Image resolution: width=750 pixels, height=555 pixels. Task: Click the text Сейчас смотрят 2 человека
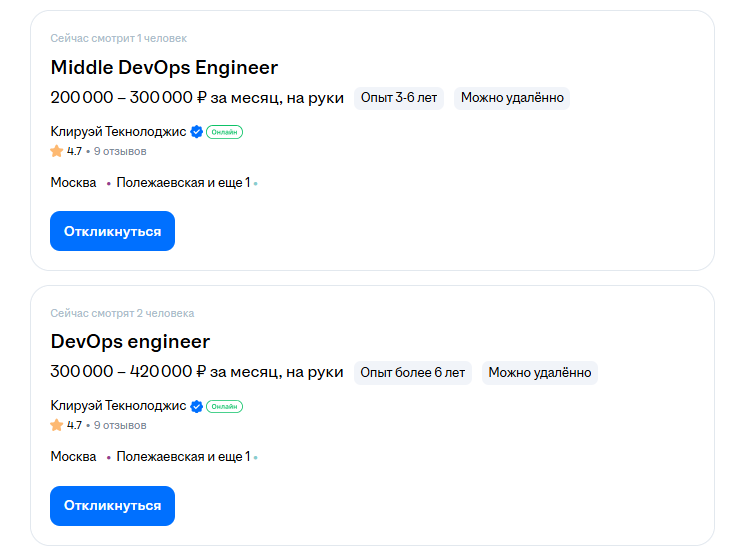[122, 313]
